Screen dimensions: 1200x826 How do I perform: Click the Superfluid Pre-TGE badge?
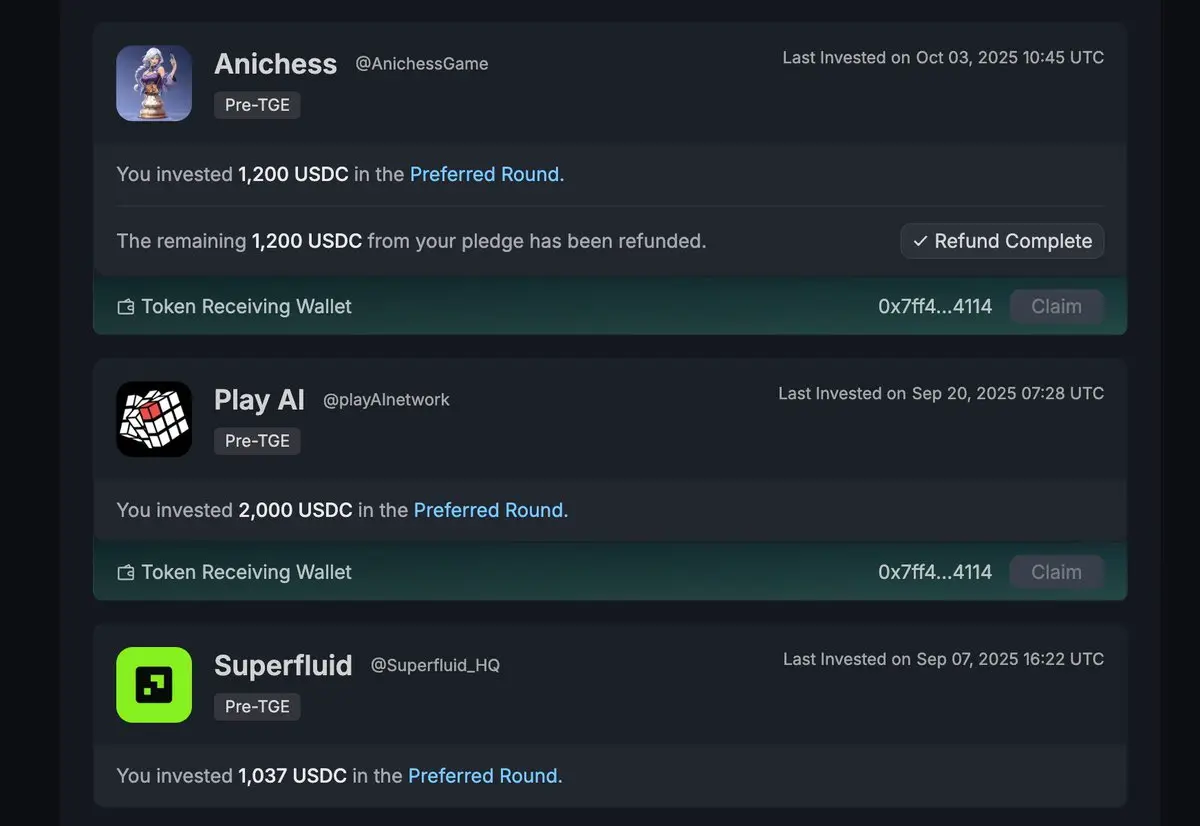(x=257, y=707)
